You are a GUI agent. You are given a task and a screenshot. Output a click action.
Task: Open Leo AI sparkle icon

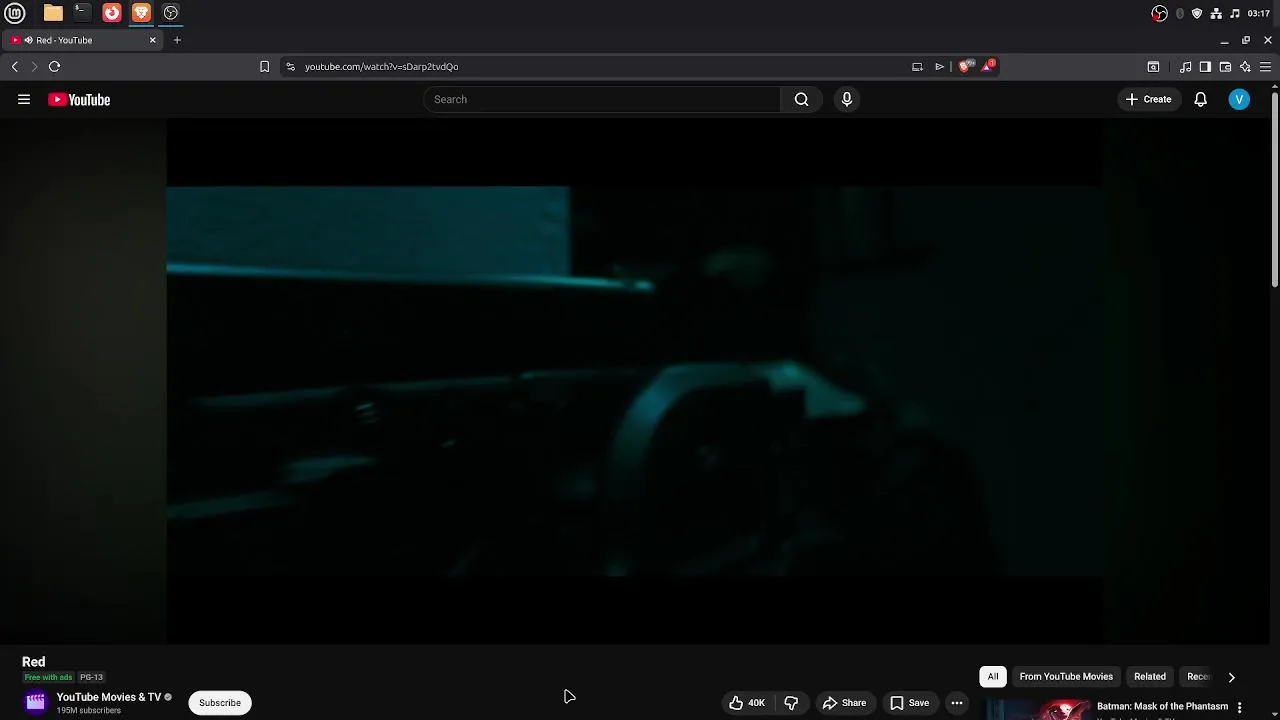pos(1245,67)
